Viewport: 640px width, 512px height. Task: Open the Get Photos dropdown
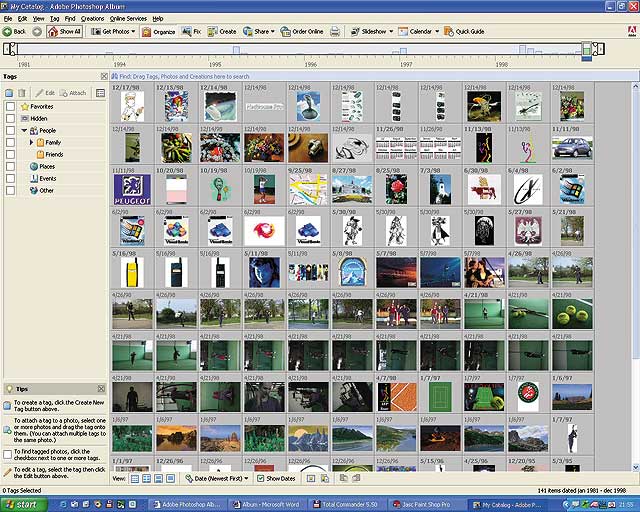point(113,31)
